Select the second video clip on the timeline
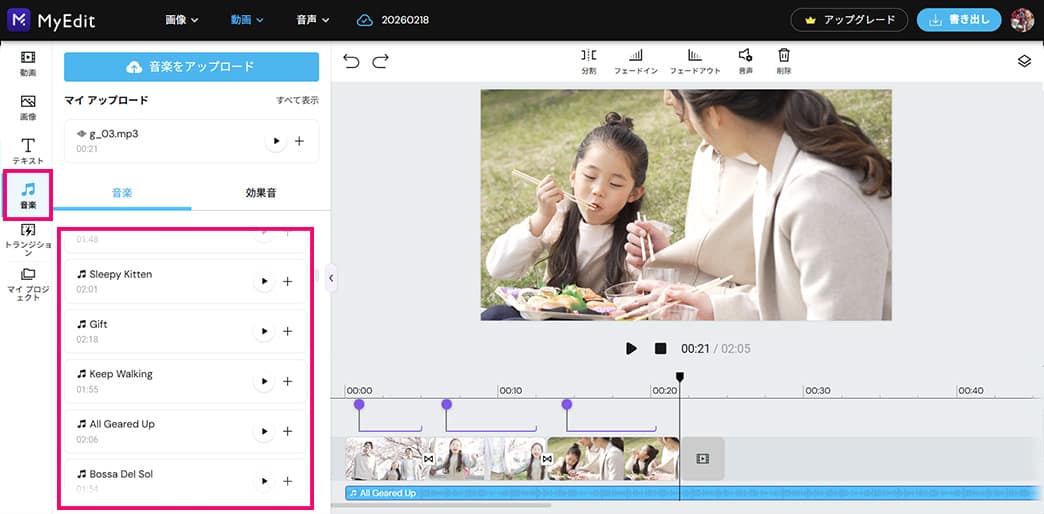 click(487, 459)
